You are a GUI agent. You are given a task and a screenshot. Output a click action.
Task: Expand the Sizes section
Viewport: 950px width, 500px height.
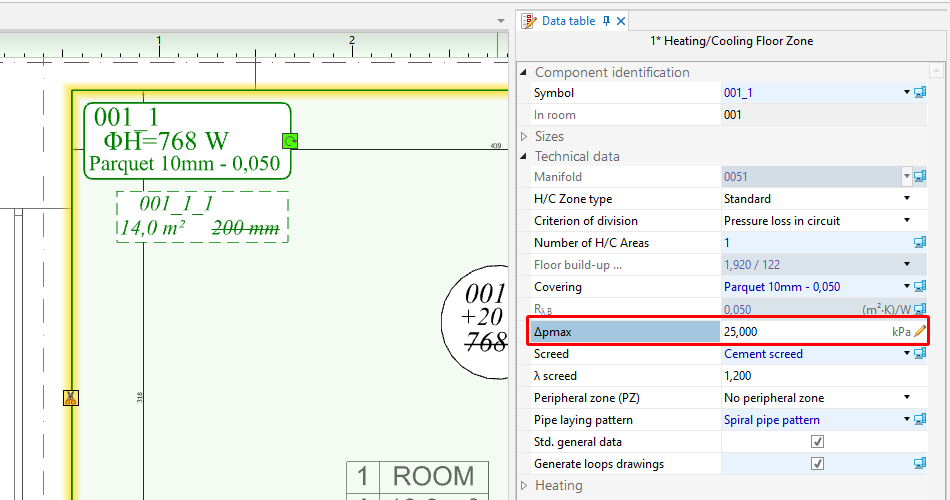(x=525, y=136)
